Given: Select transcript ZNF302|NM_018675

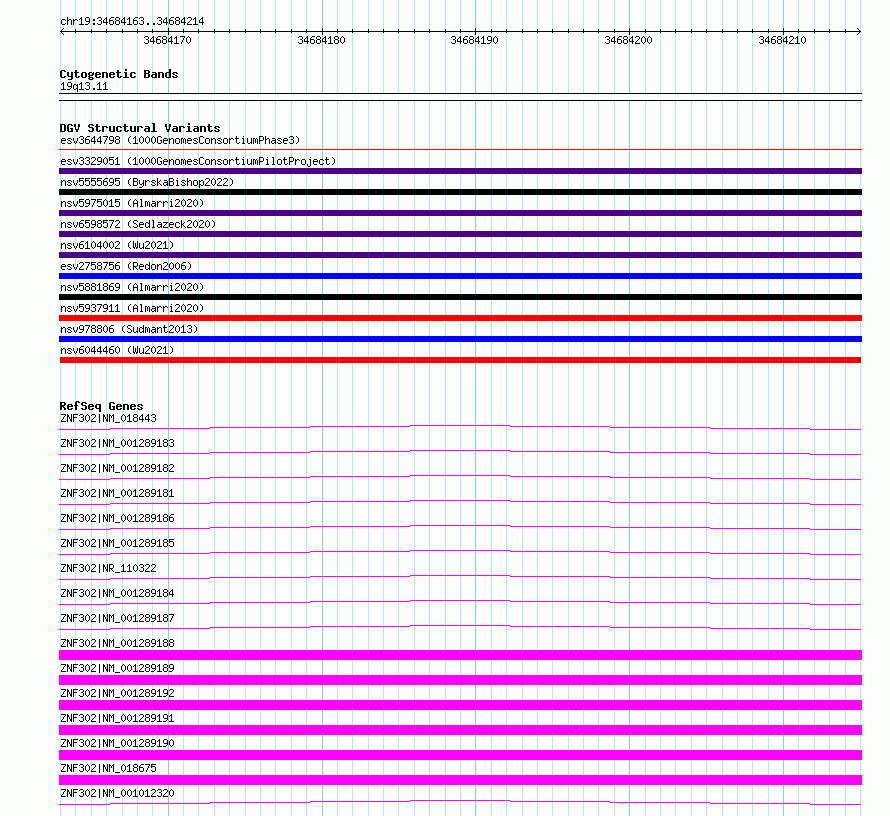Looking at the screenshot, I should tap(108, 768).
